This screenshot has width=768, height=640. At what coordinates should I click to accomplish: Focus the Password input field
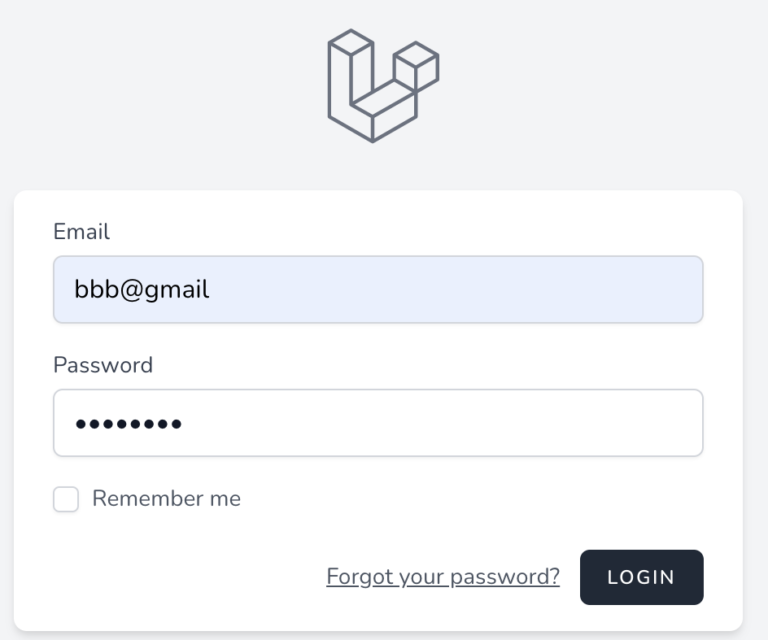click(378, 423)
